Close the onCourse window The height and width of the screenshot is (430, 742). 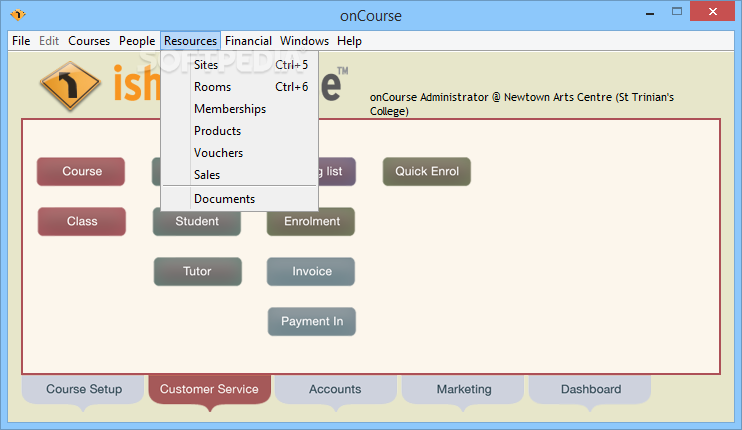click(x=712, y=11)
